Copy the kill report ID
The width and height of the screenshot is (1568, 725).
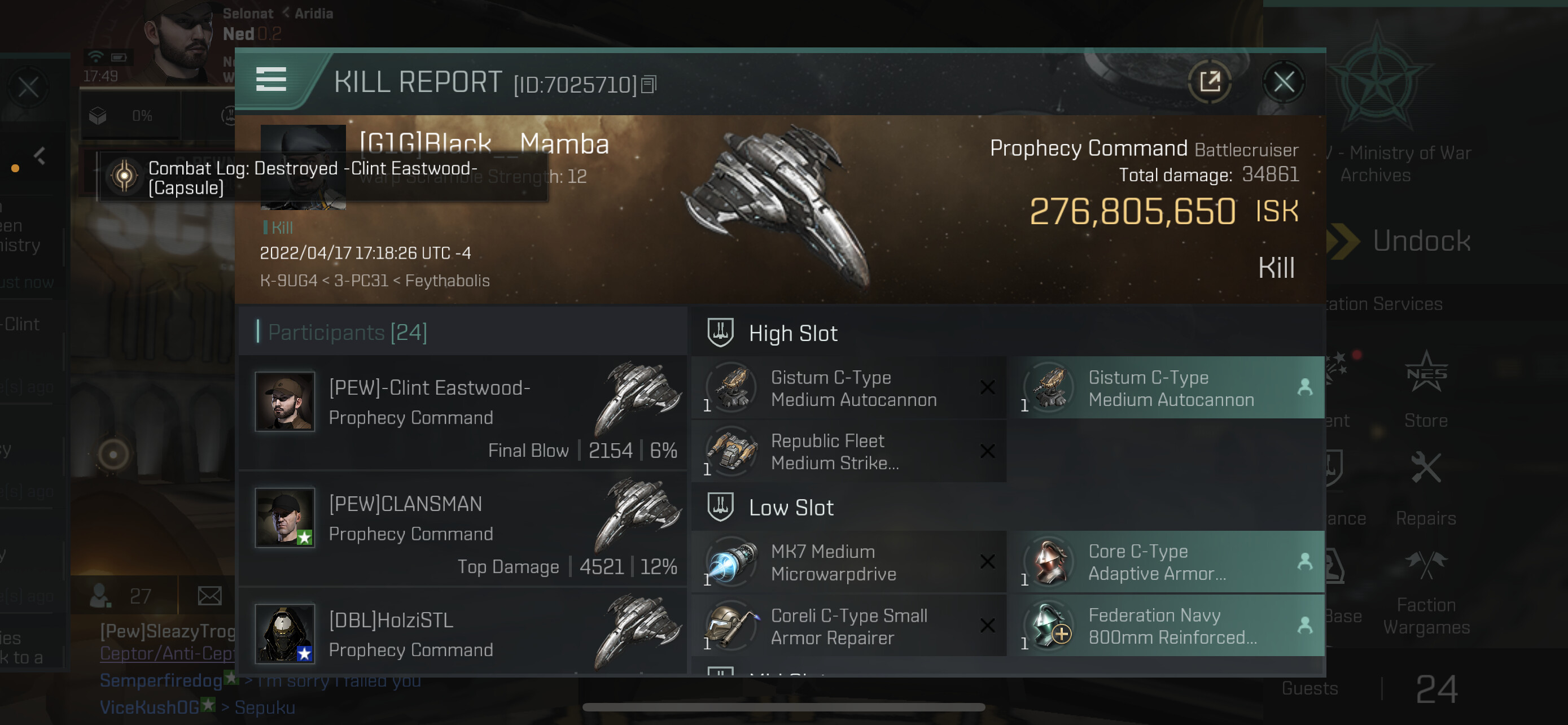coord(649,85)
